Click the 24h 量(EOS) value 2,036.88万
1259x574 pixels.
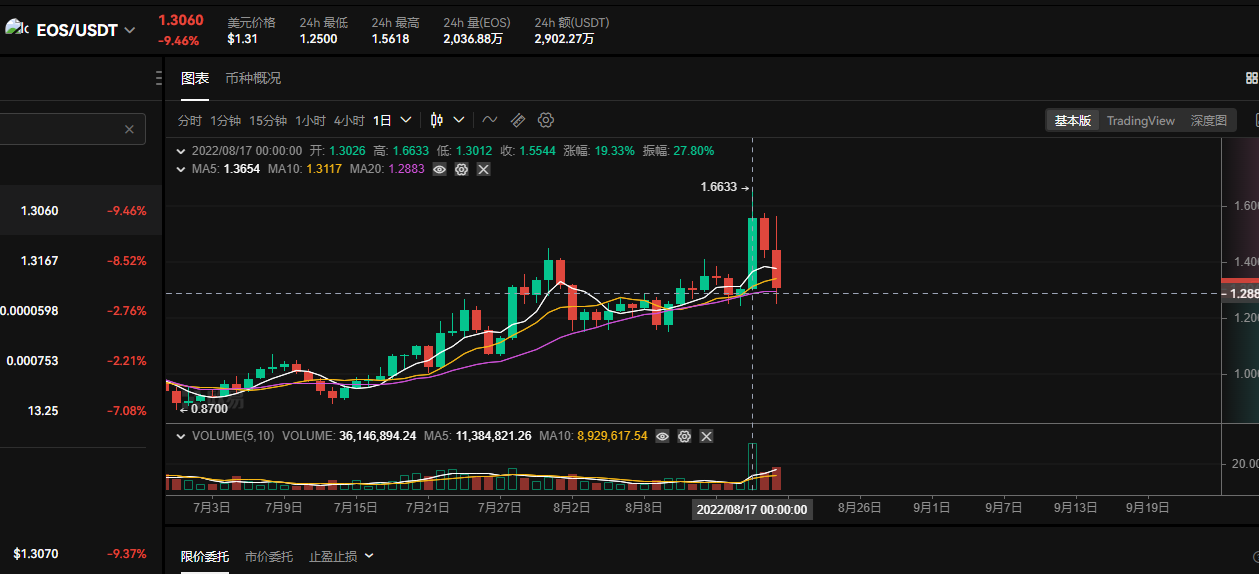(x=473, y=39)
